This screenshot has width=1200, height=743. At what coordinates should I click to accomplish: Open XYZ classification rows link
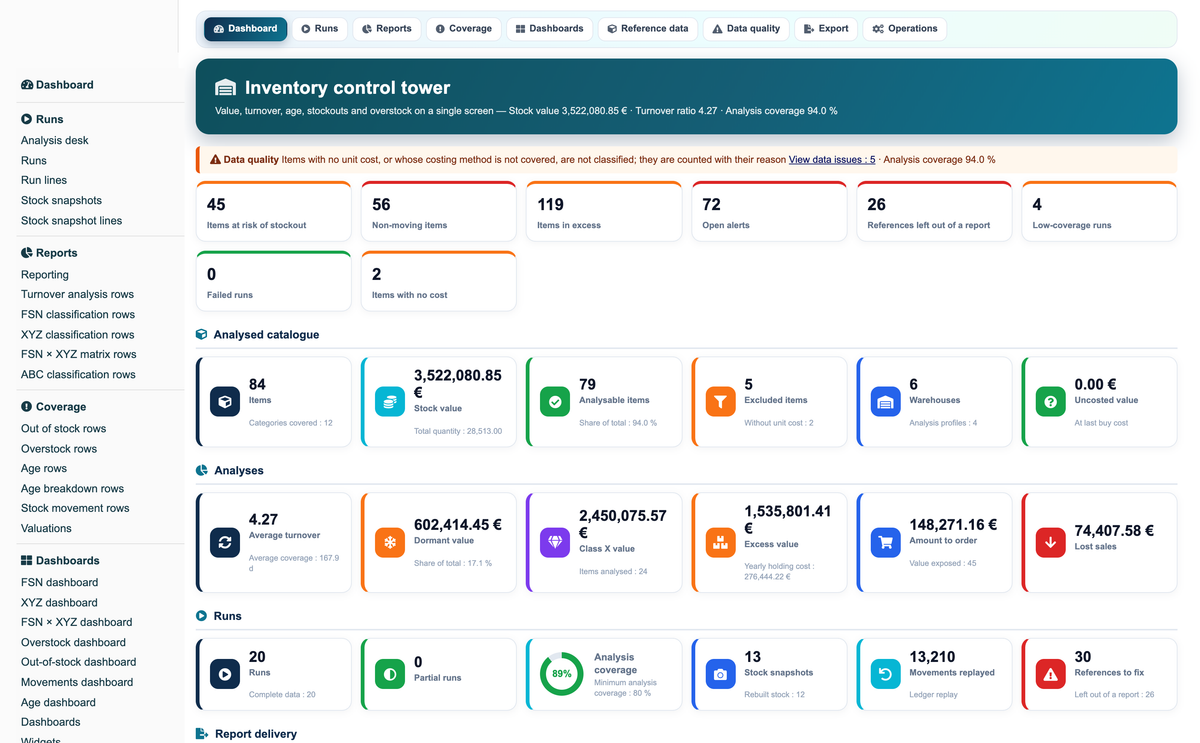tap(78, 335)
